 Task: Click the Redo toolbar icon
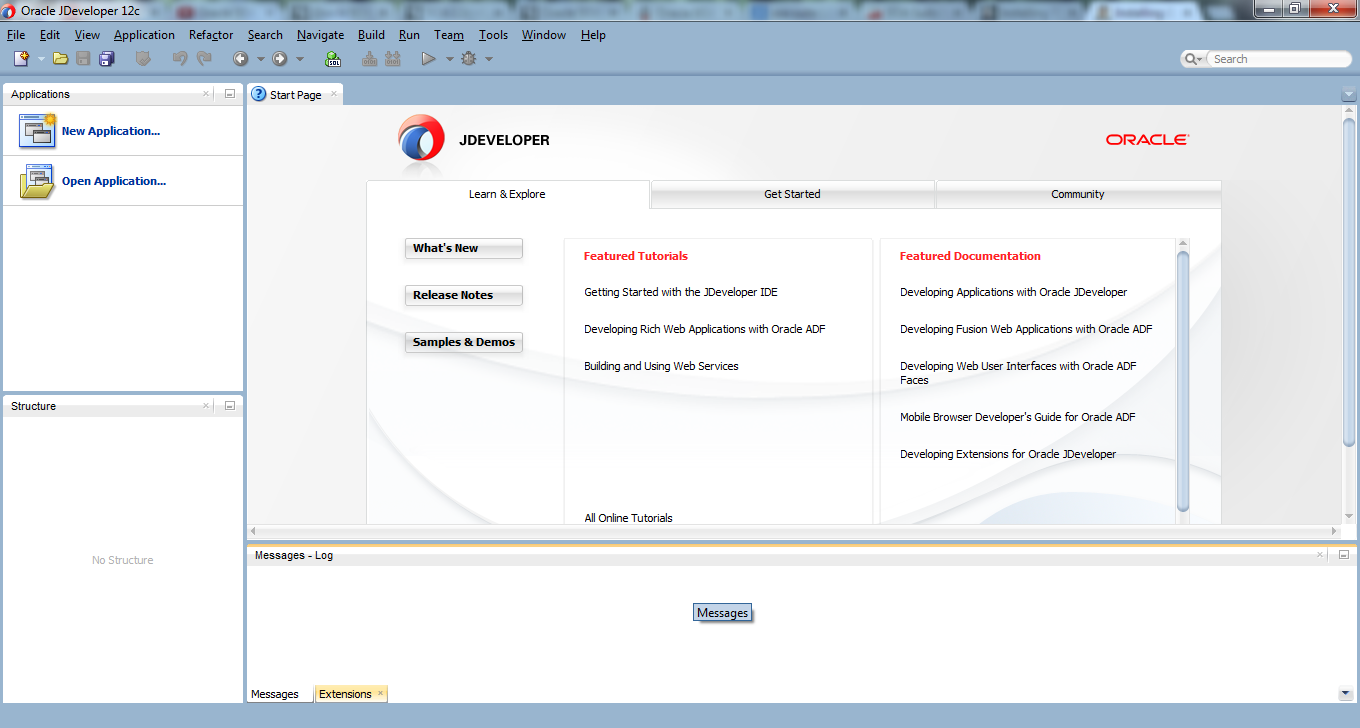(204, 59)
